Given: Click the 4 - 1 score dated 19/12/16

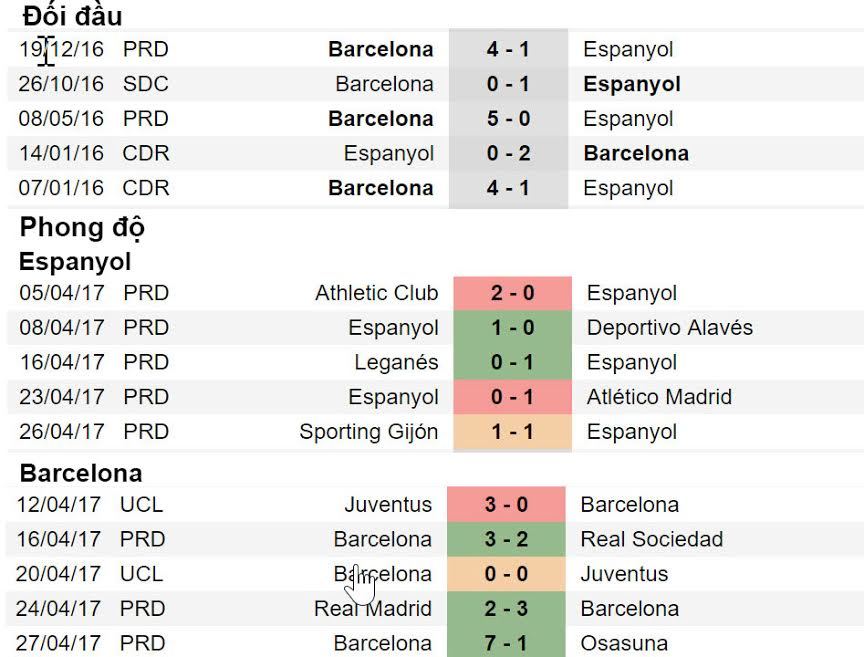Looking at the screenshot, I should (x=508, y=49).
